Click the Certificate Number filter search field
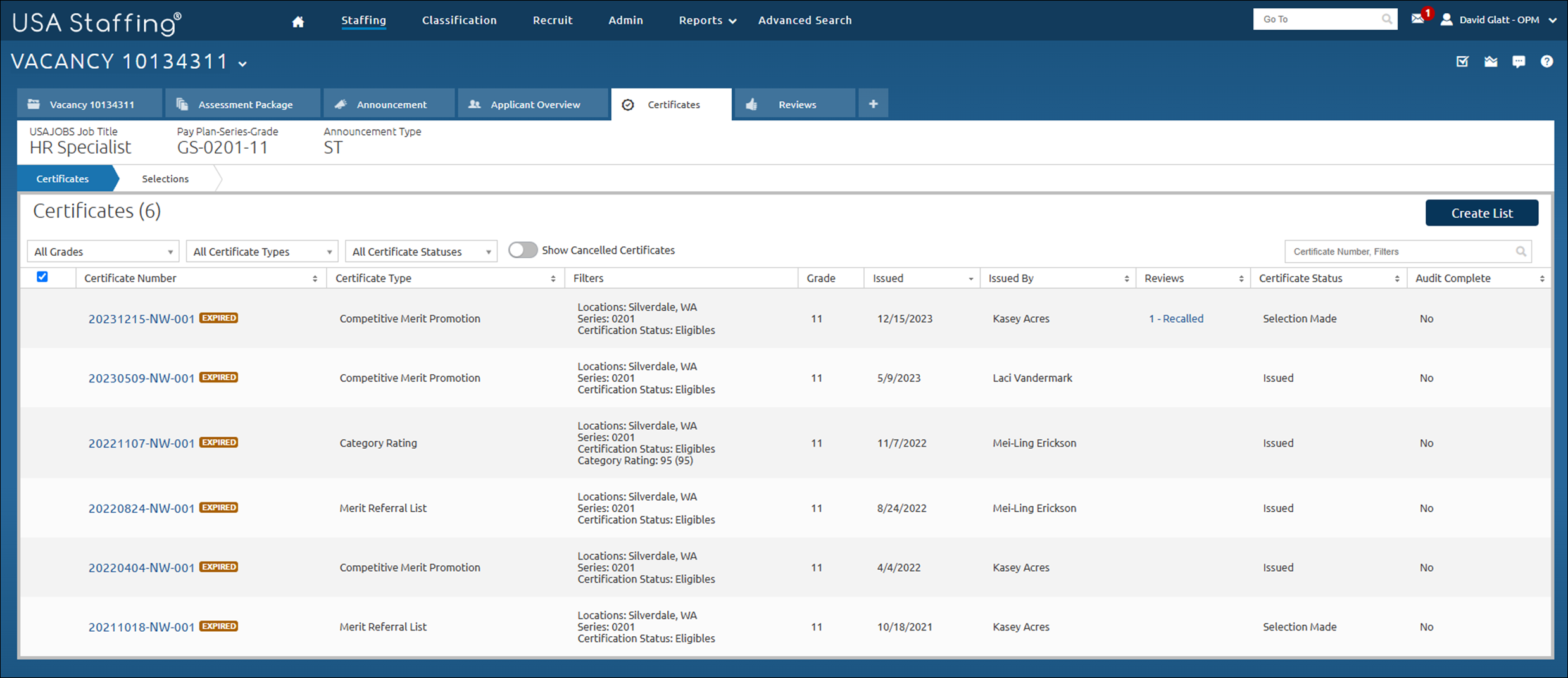The height and width of the screenshot is (678, 1568). tap(1393, 251)
